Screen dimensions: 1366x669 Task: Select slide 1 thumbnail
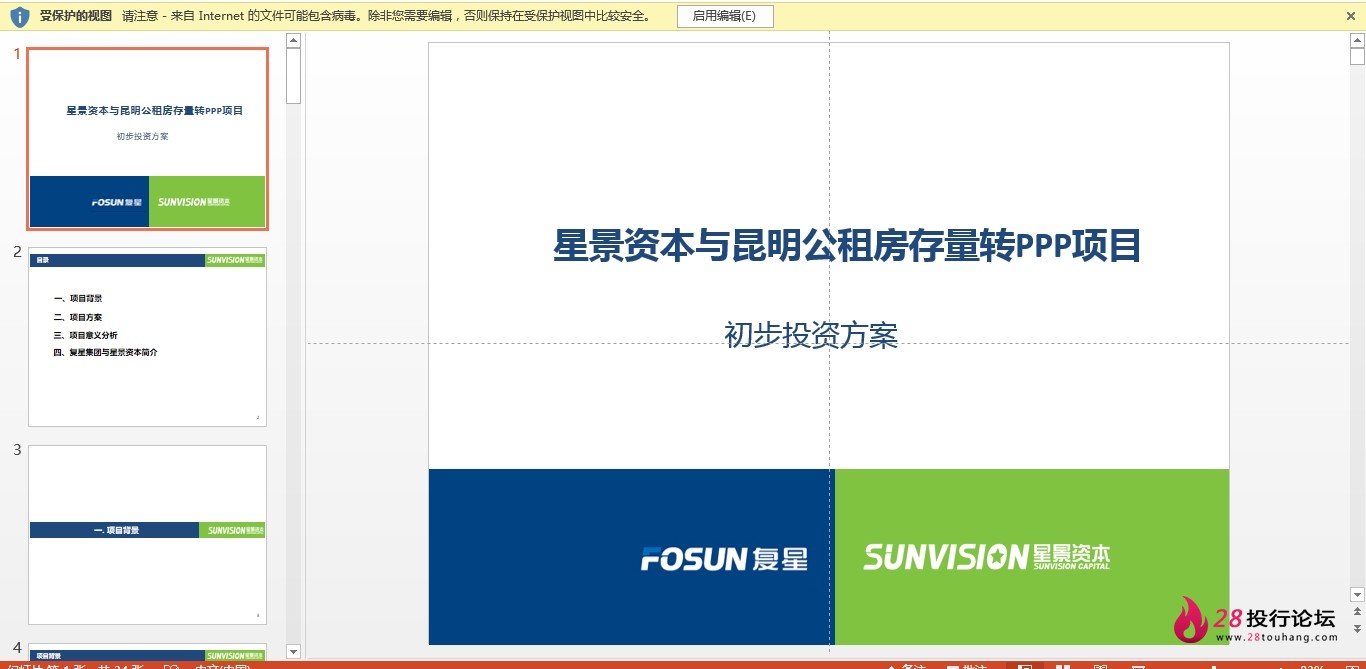[x=148, y=138]
